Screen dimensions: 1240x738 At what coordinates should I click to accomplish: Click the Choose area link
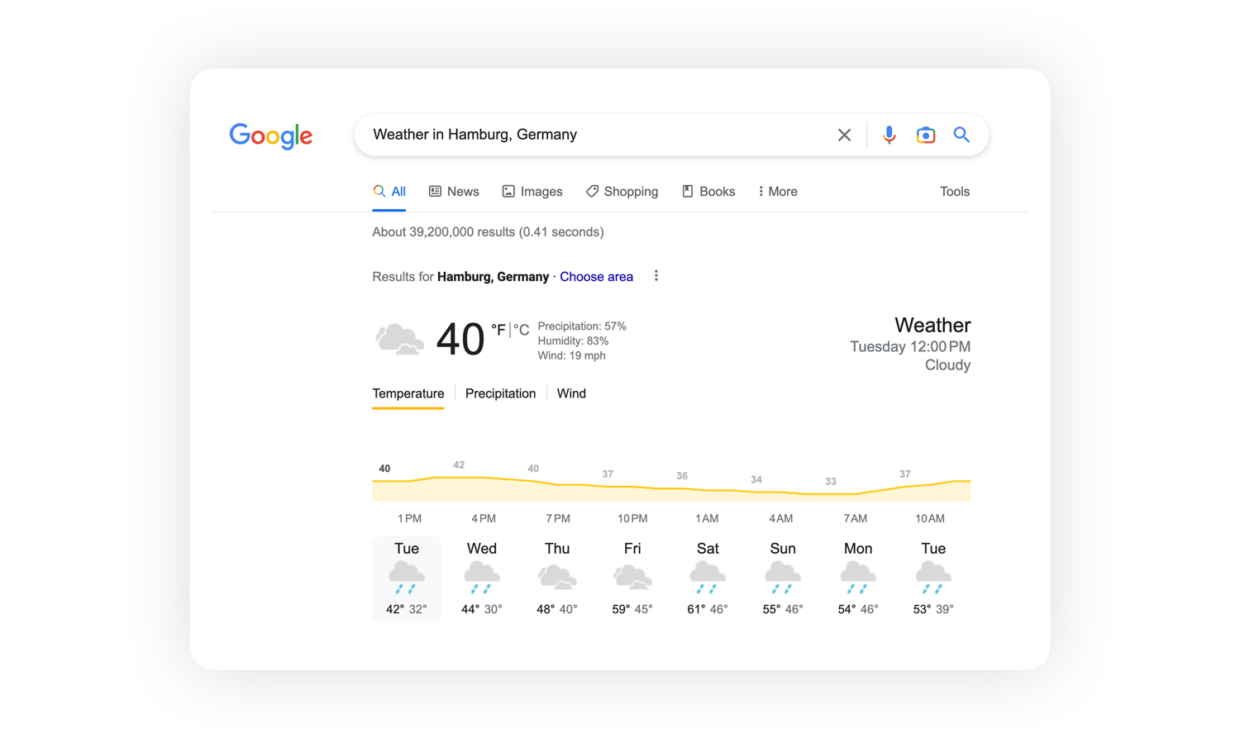click(596, 277)
